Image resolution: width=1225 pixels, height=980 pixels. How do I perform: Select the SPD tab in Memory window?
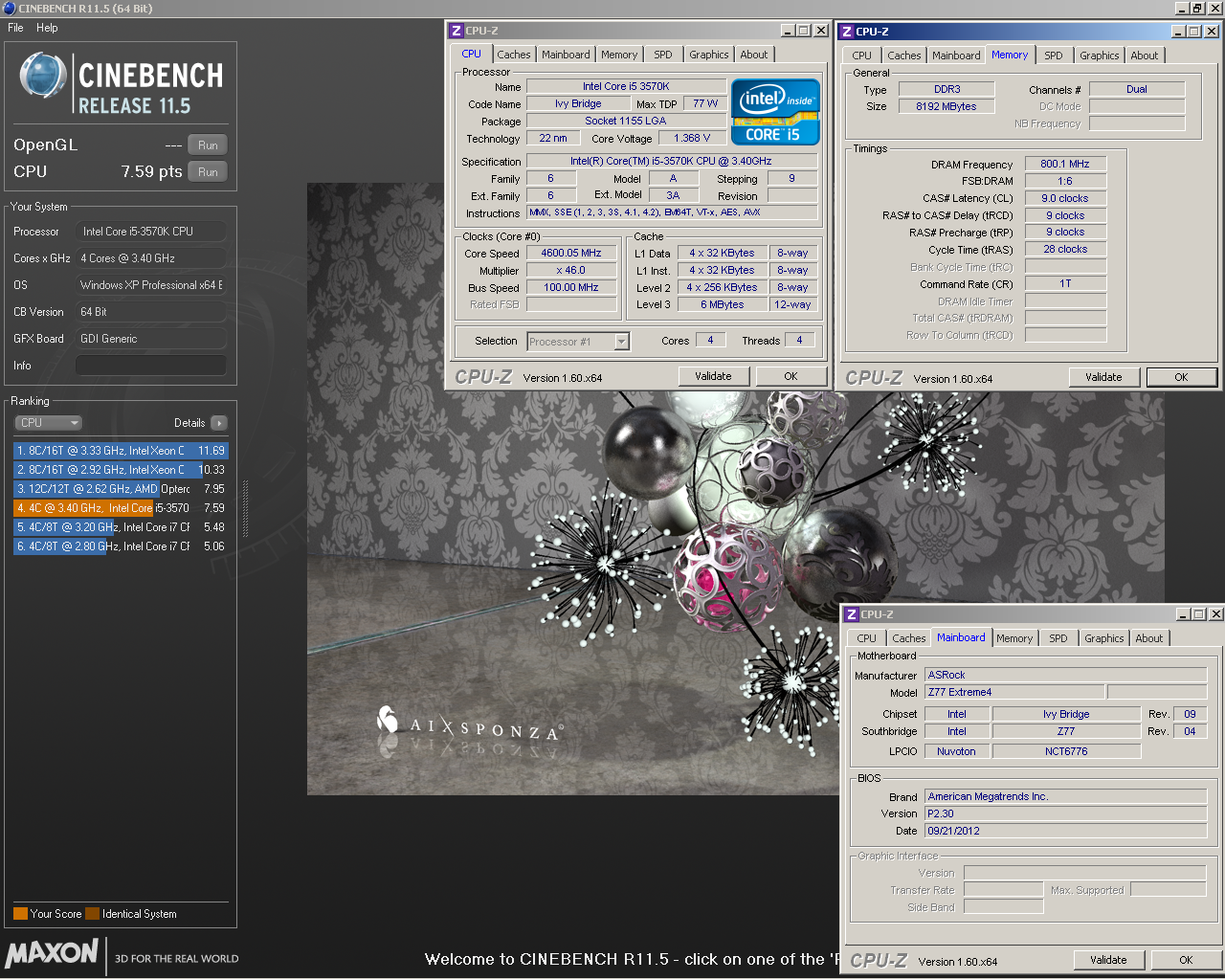[x=1054, y=56]
